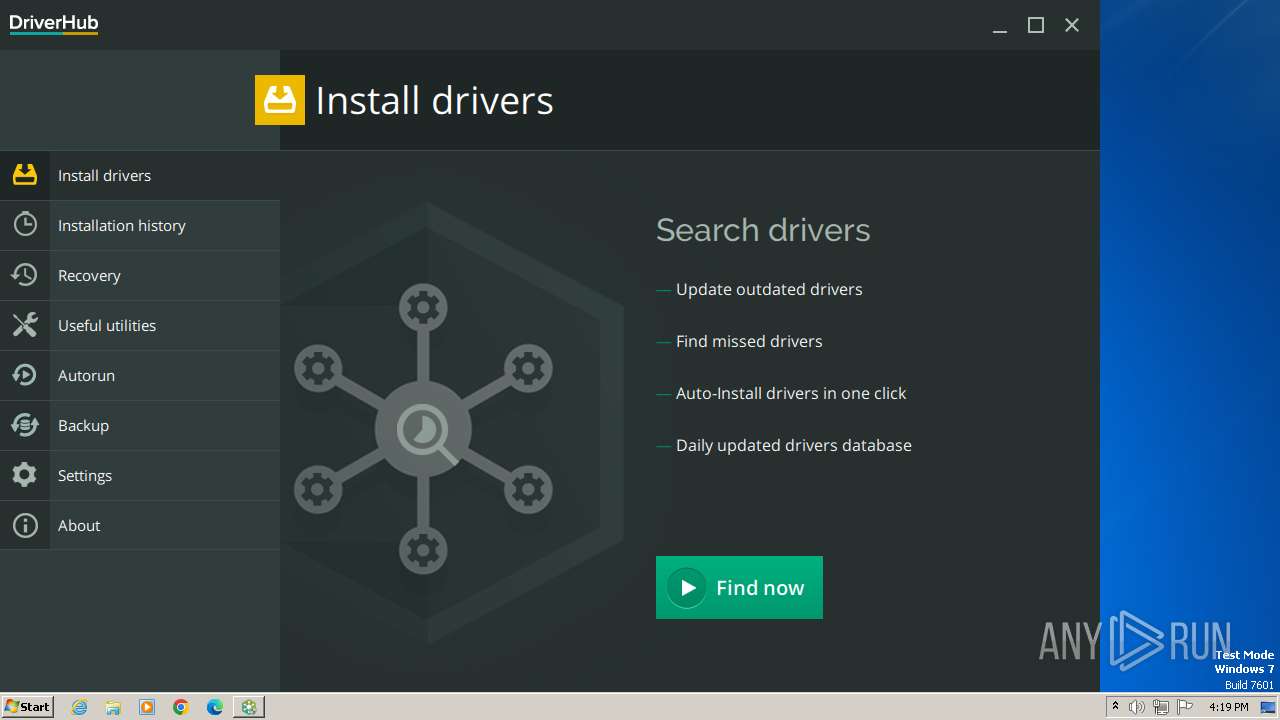Click the volume speaker tray icon
This screenshot has width=1280, height=720.
click(1137, 707)
